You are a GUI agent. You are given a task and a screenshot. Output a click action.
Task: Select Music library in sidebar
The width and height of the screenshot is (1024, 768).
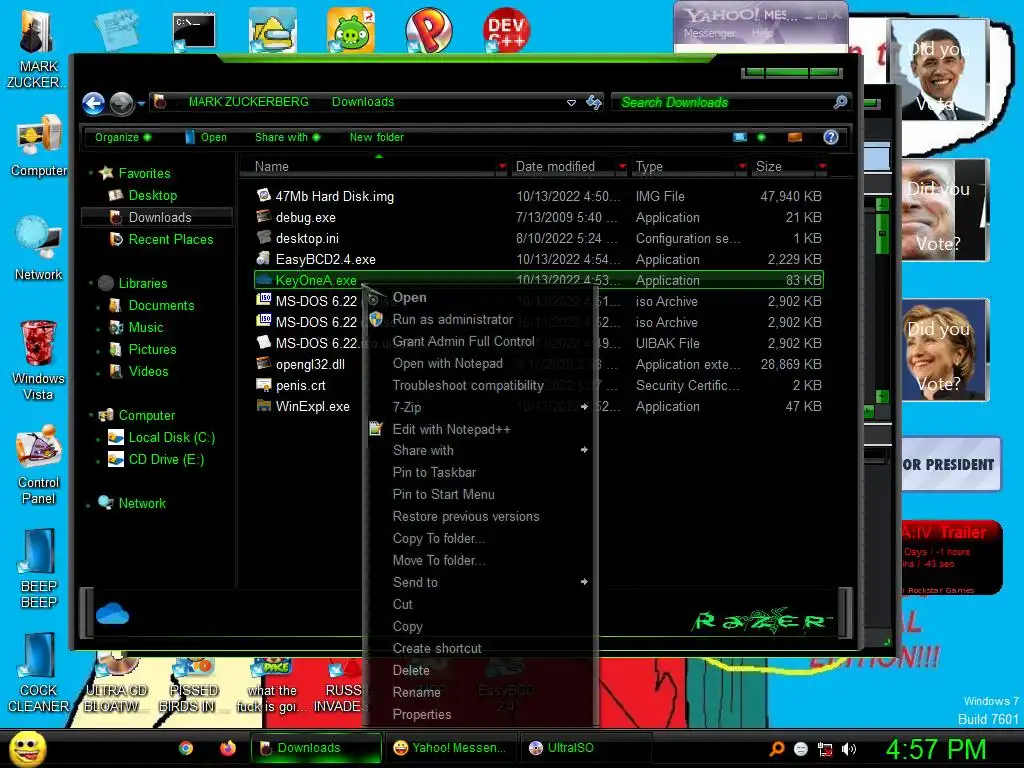[146, 328]
